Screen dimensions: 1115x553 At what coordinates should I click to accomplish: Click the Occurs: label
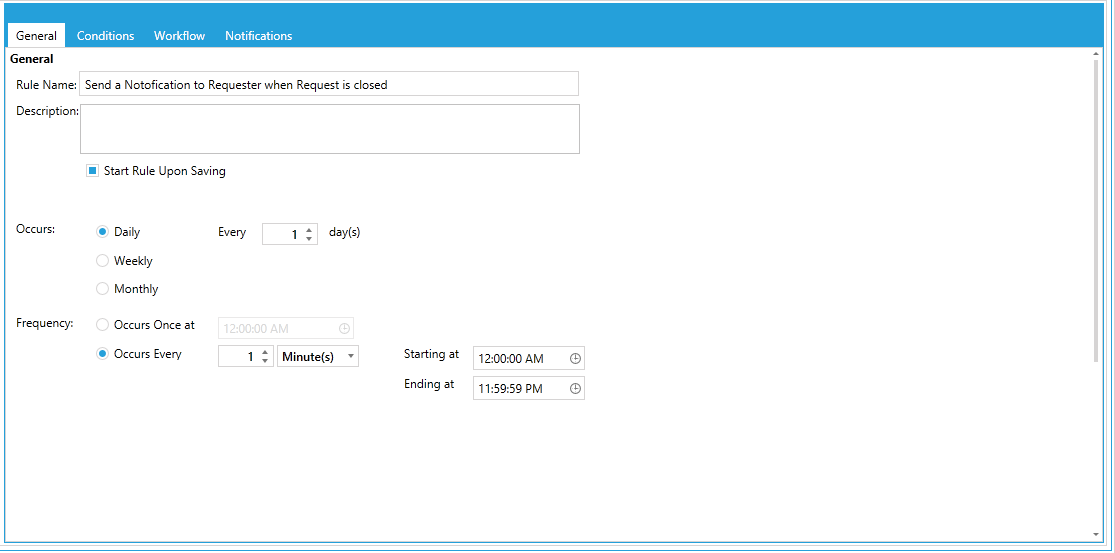pos(36,230)
